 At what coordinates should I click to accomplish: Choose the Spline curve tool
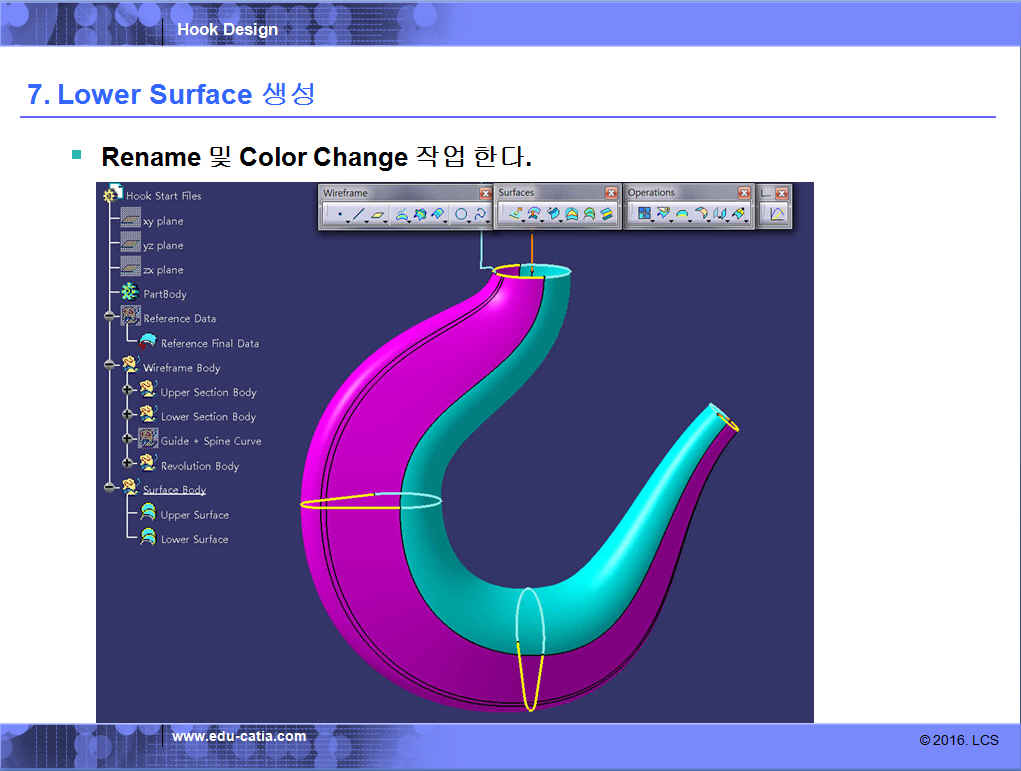point(480,214)
